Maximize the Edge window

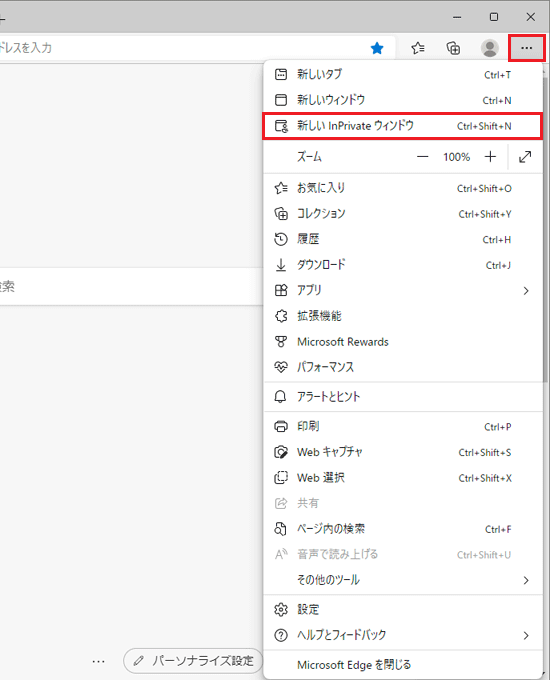click(x=494, y=17)
